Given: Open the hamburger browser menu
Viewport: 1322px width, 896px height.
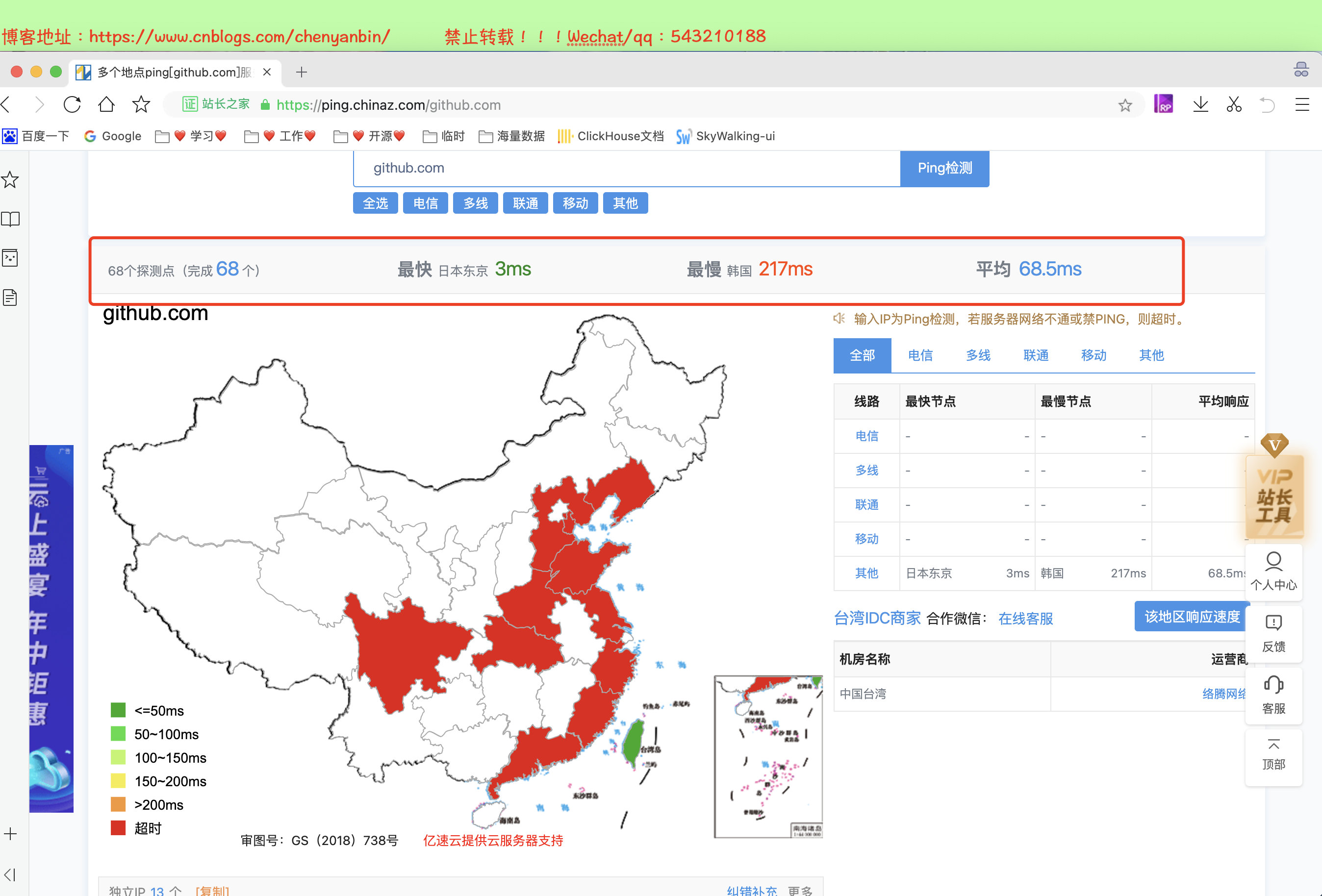Looking at the screenshot, I should coord(1302,104).
